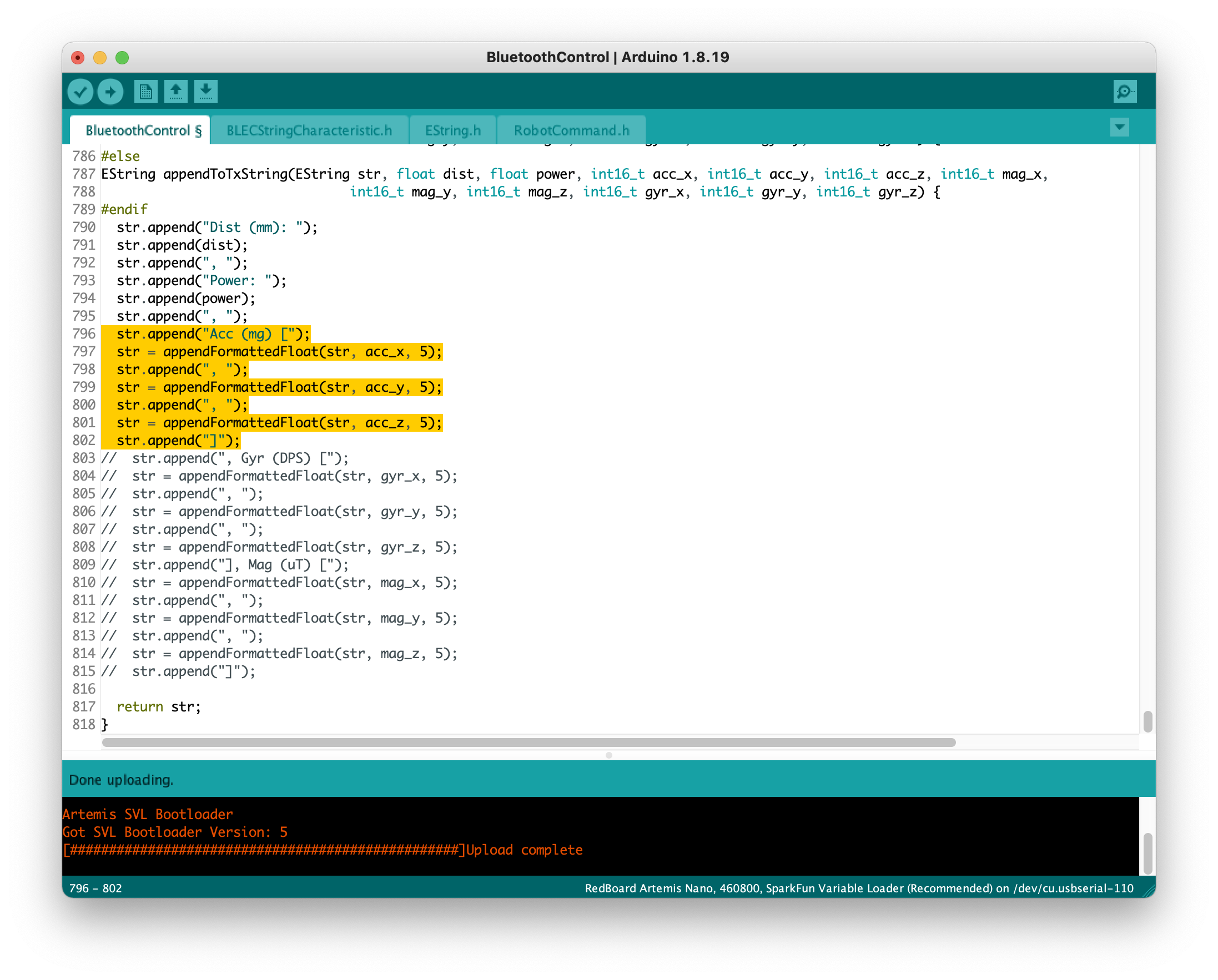Click the commented 'Mag (uT)' line 809
Viewport: 1218px width, 980px height.
225,565
